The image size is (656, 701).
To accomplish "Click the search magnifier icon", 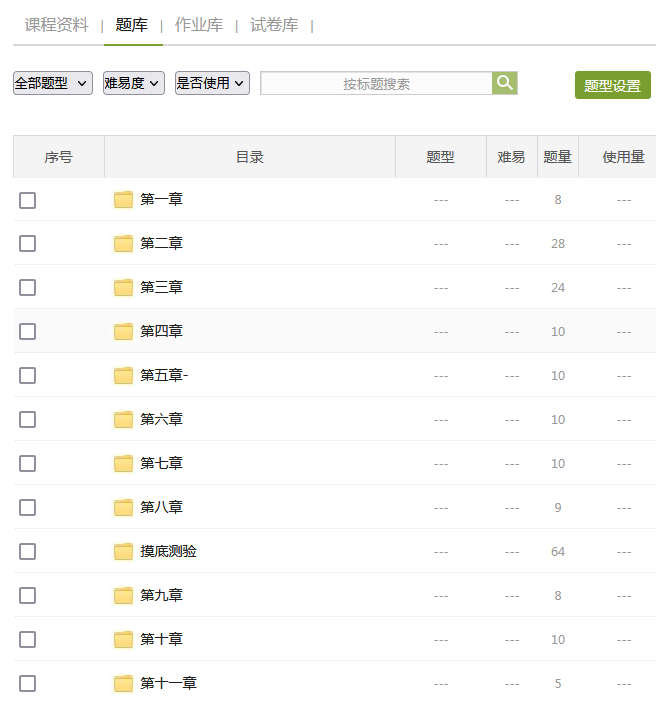I will click(505, 83).
